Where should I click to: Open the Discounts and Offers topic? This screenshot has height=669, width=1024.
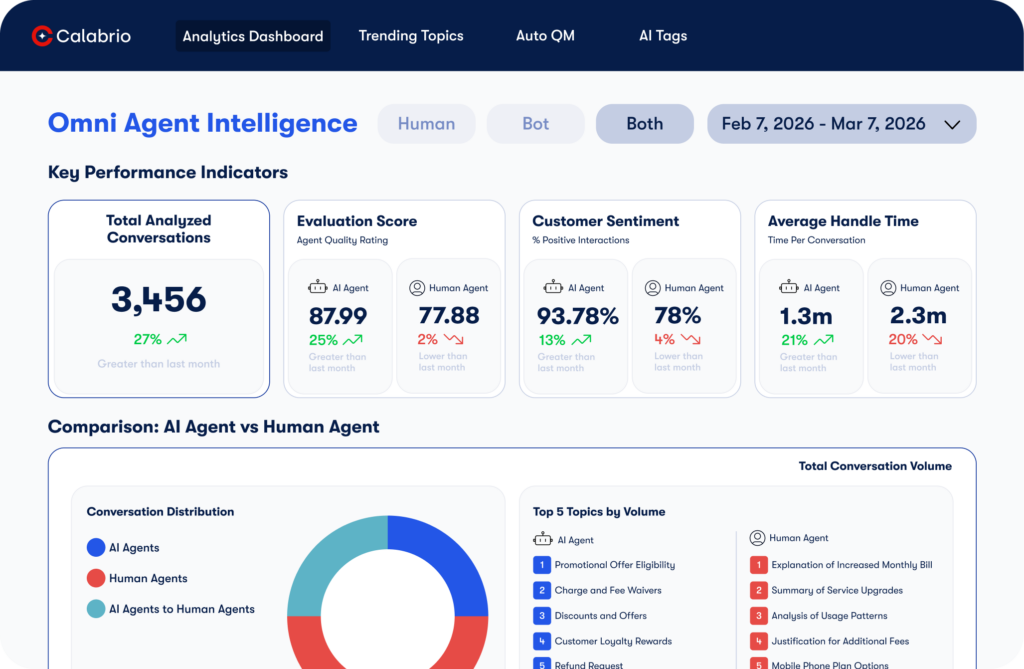(x=600, y=615)
